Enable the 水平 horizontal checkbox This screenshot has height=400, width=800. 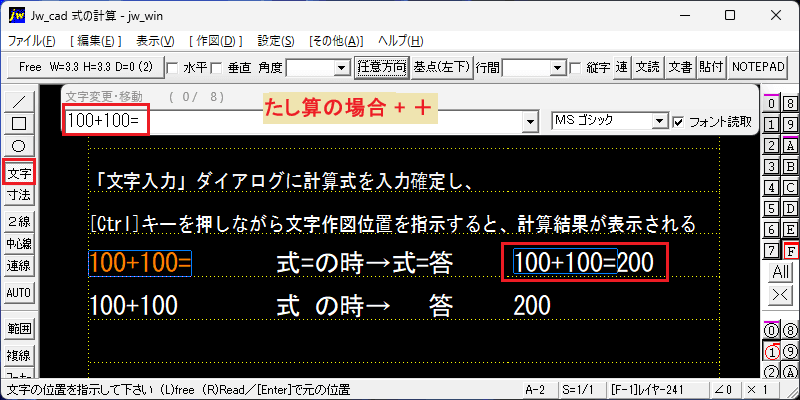click(x=173, y=67)
